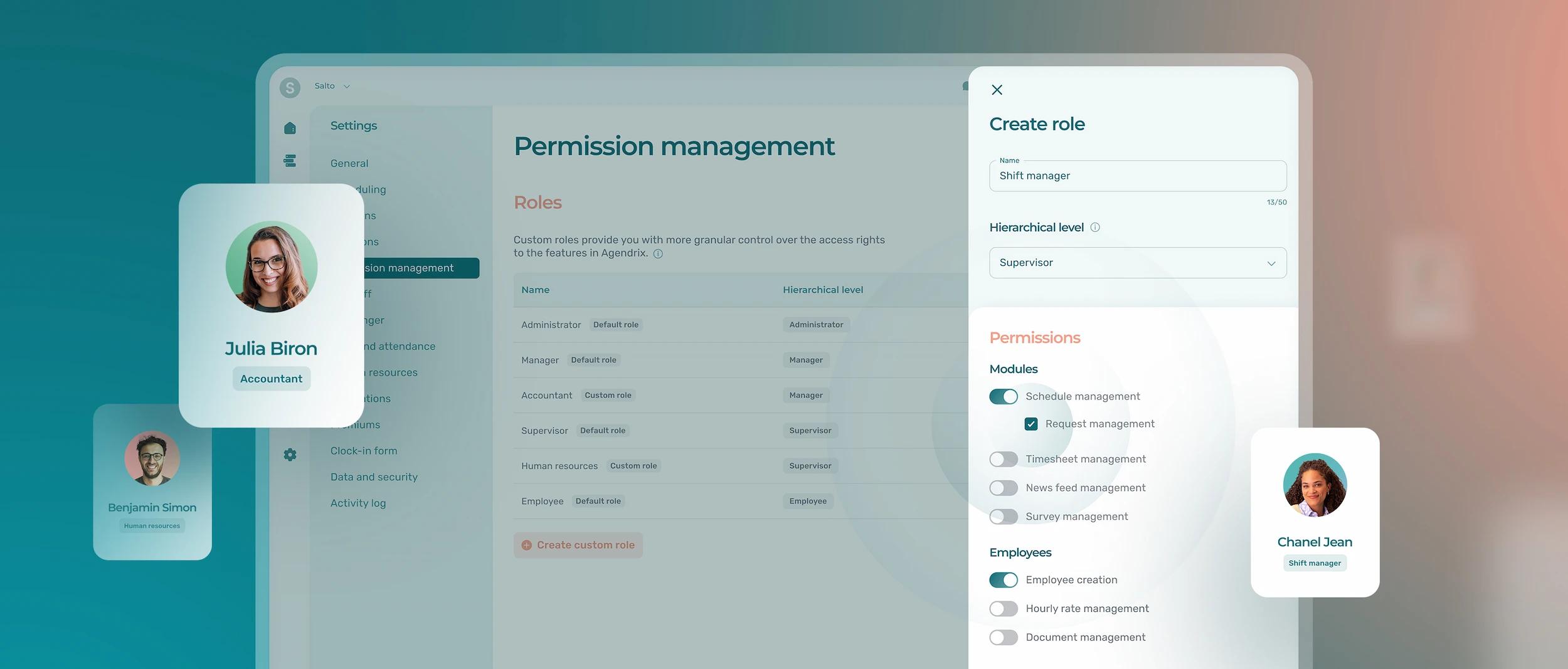The image size is (1568, 669).
Task: Open Data and security settings
Action: tap(374, 477)
